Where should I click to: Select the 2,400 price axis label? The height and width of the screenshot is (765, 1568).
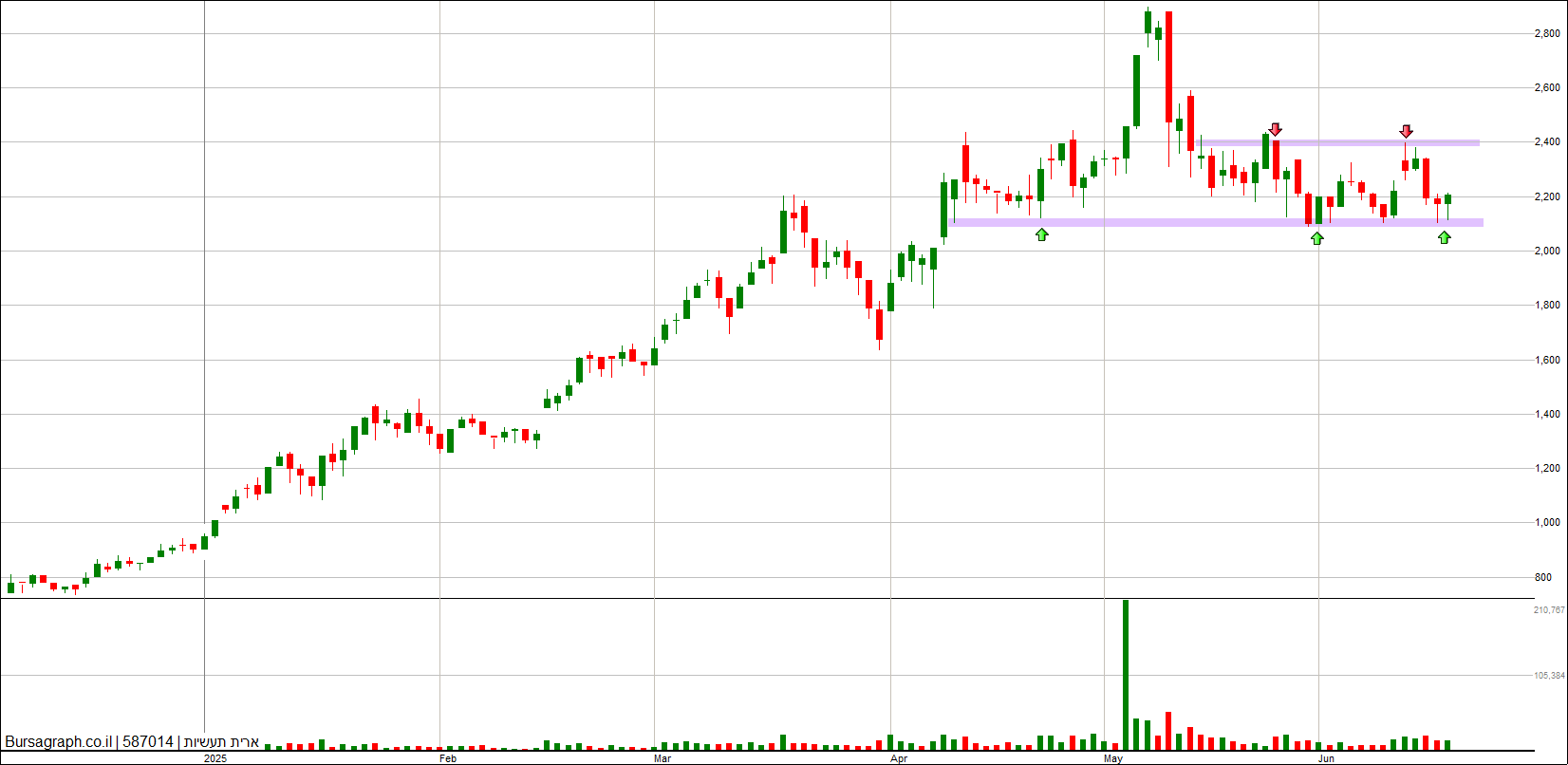(1547, 142)
